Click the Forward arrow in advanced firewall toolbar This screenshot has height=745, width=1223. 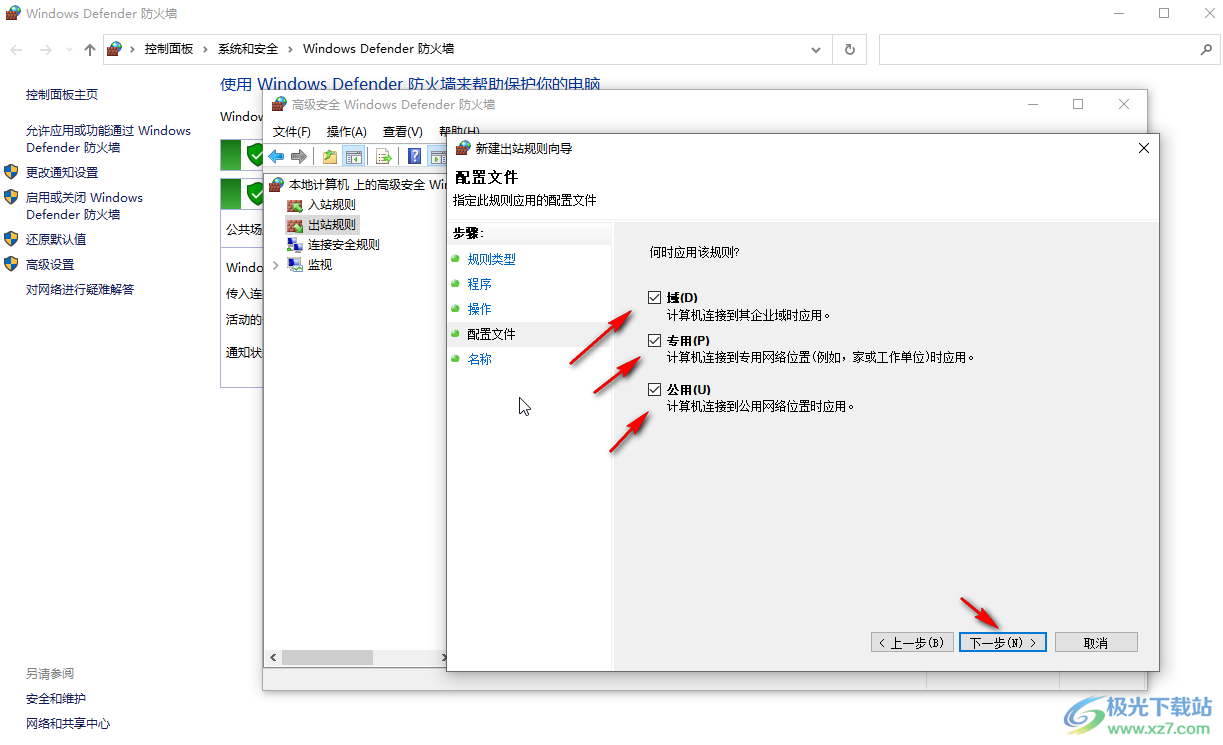[x=298, y=156]
